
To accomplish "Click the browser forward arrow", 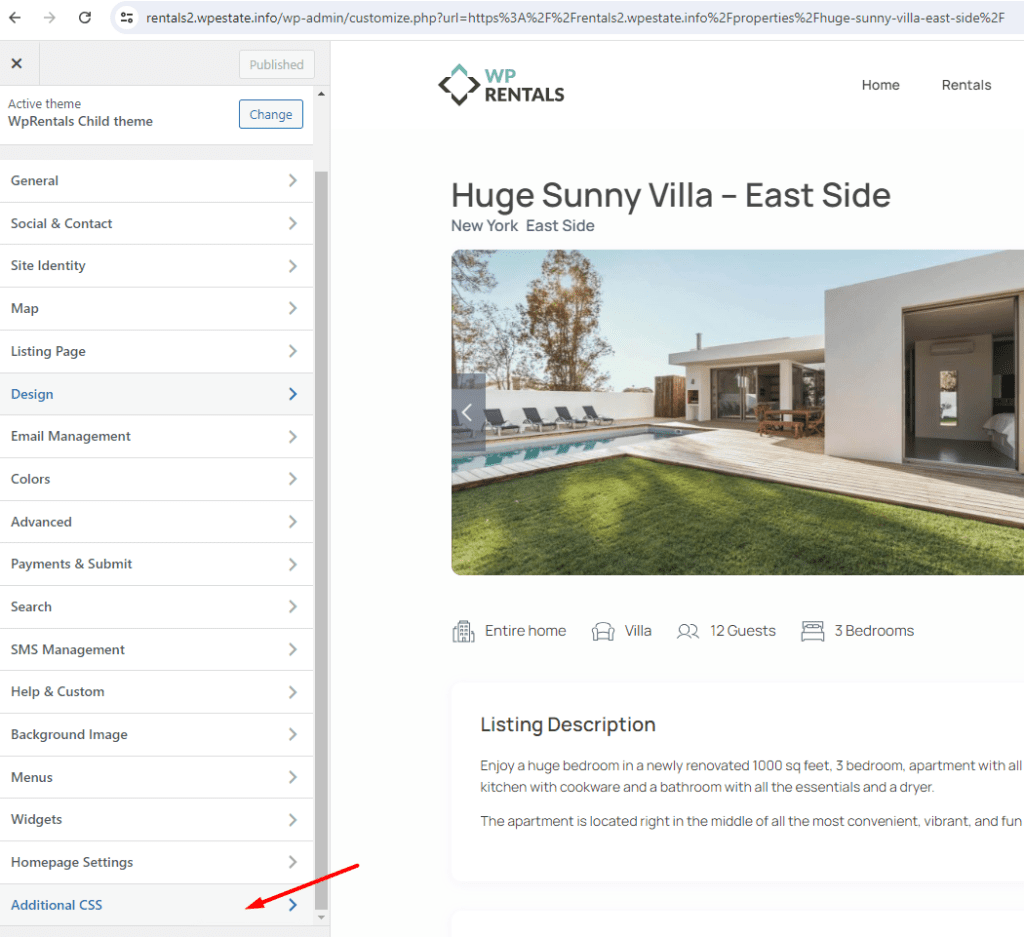I will 50,18.
